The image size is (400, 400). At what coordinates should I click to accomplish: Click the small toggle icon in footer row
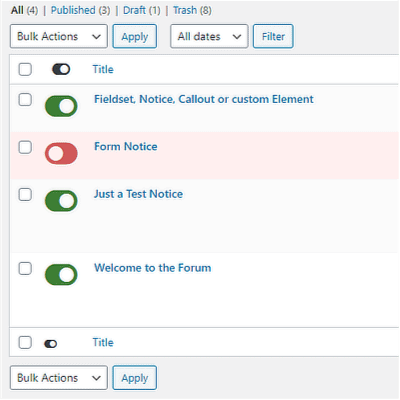click(51, 344)
